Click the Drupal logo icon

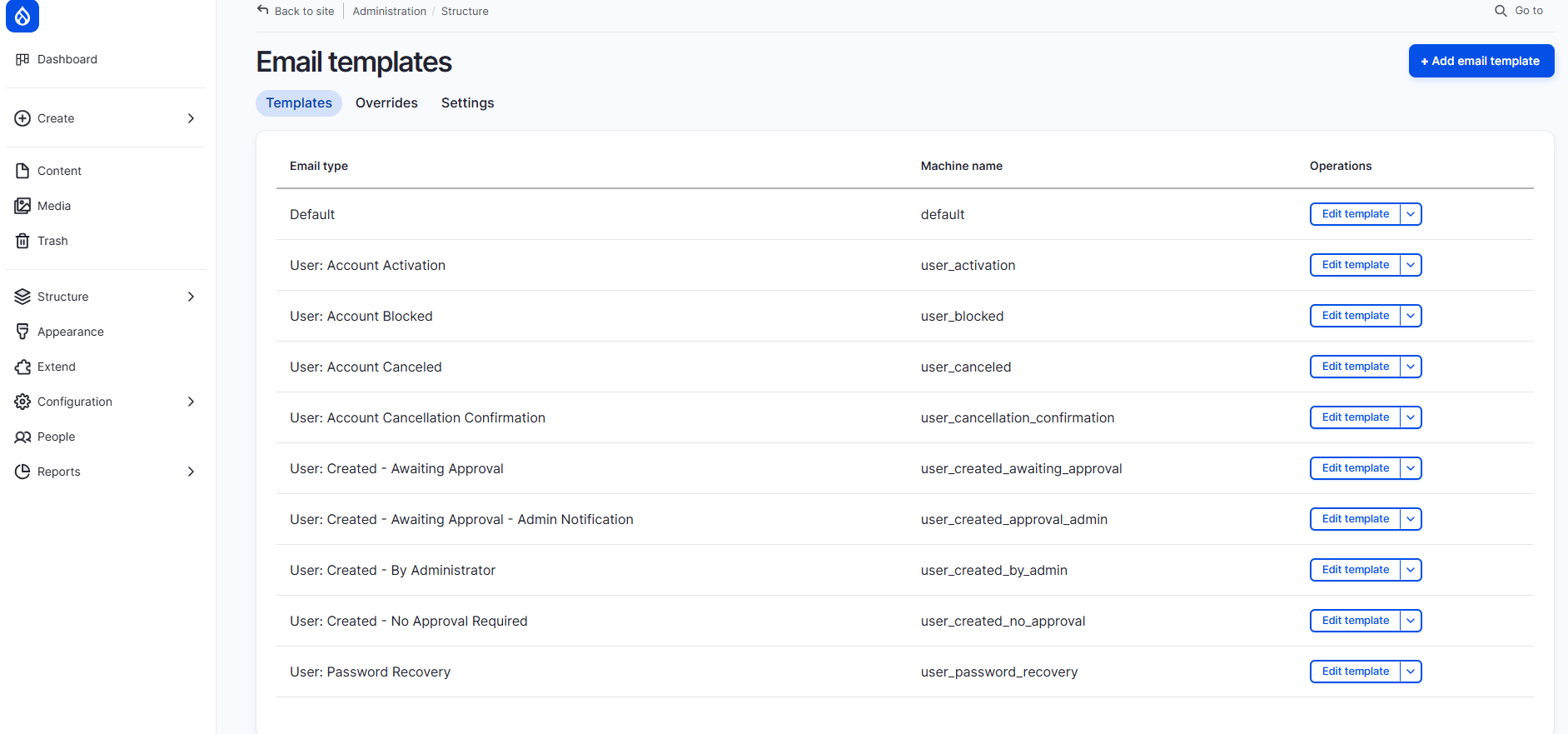pos(22,16)
